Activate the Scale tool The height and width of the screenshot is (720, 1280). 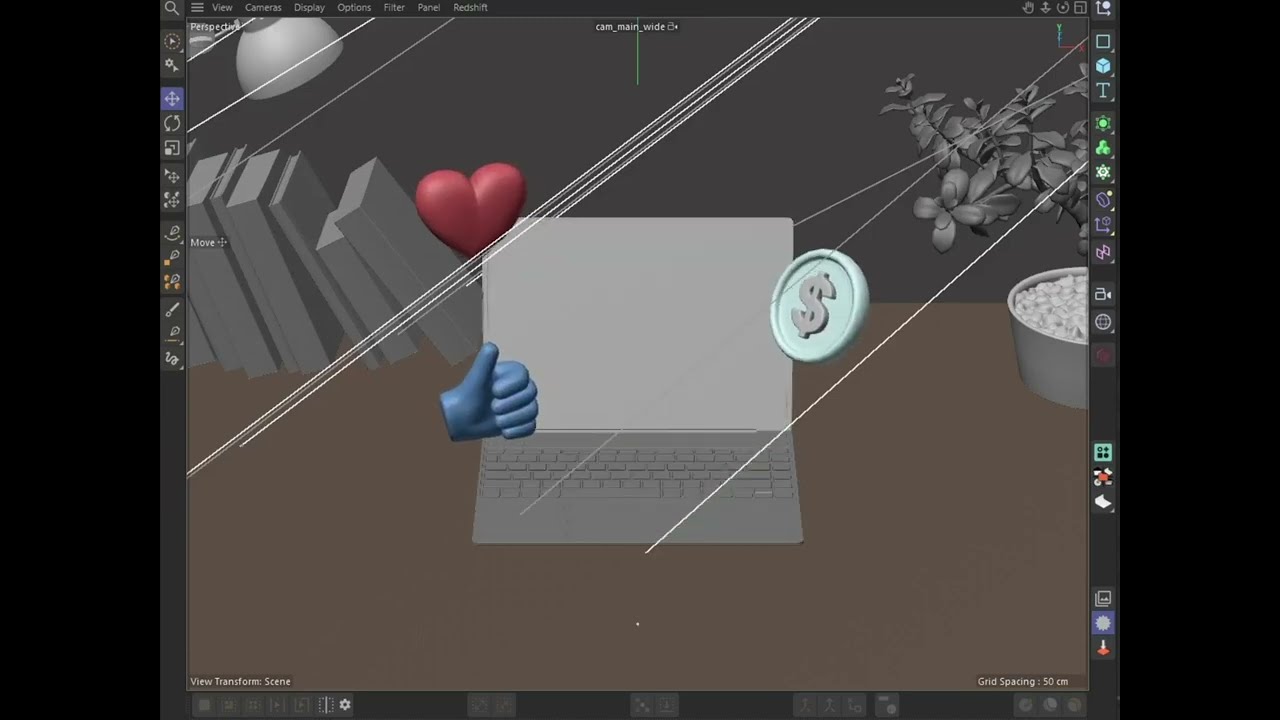coord(172,148)
